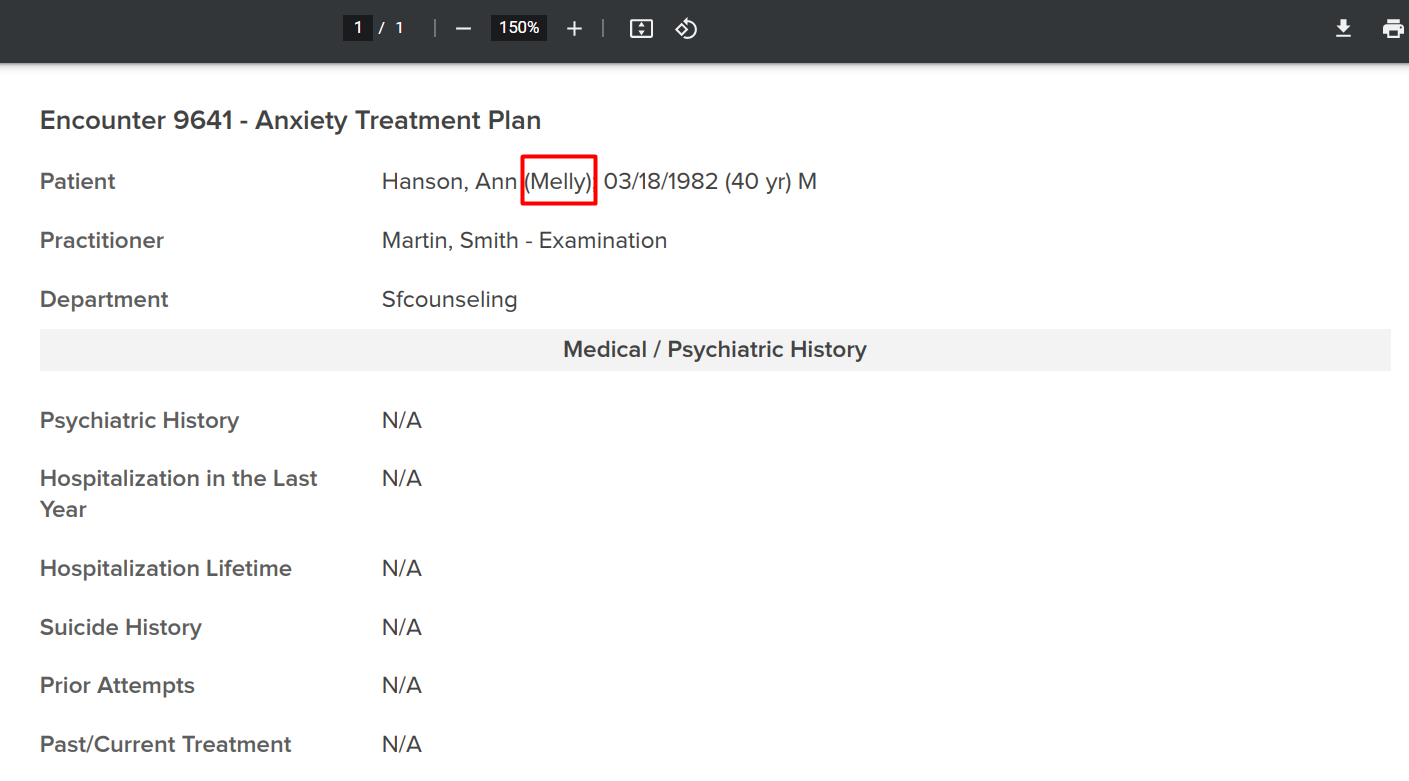The height and width of the screenshot is (781, 1409).
Task: Click the Patient label
Action: click(x=78, y=182)
